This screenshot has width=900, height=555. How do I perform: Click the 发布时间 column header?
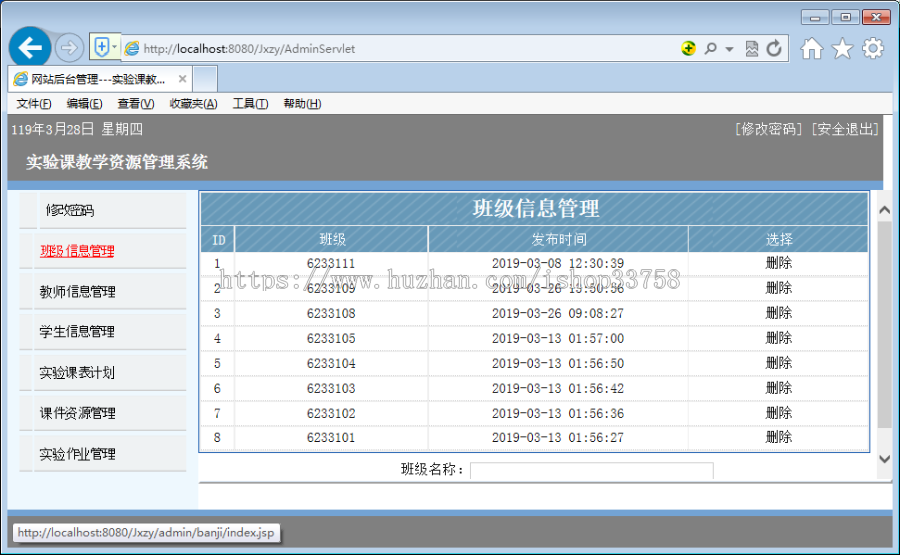(x=558, y=239)
